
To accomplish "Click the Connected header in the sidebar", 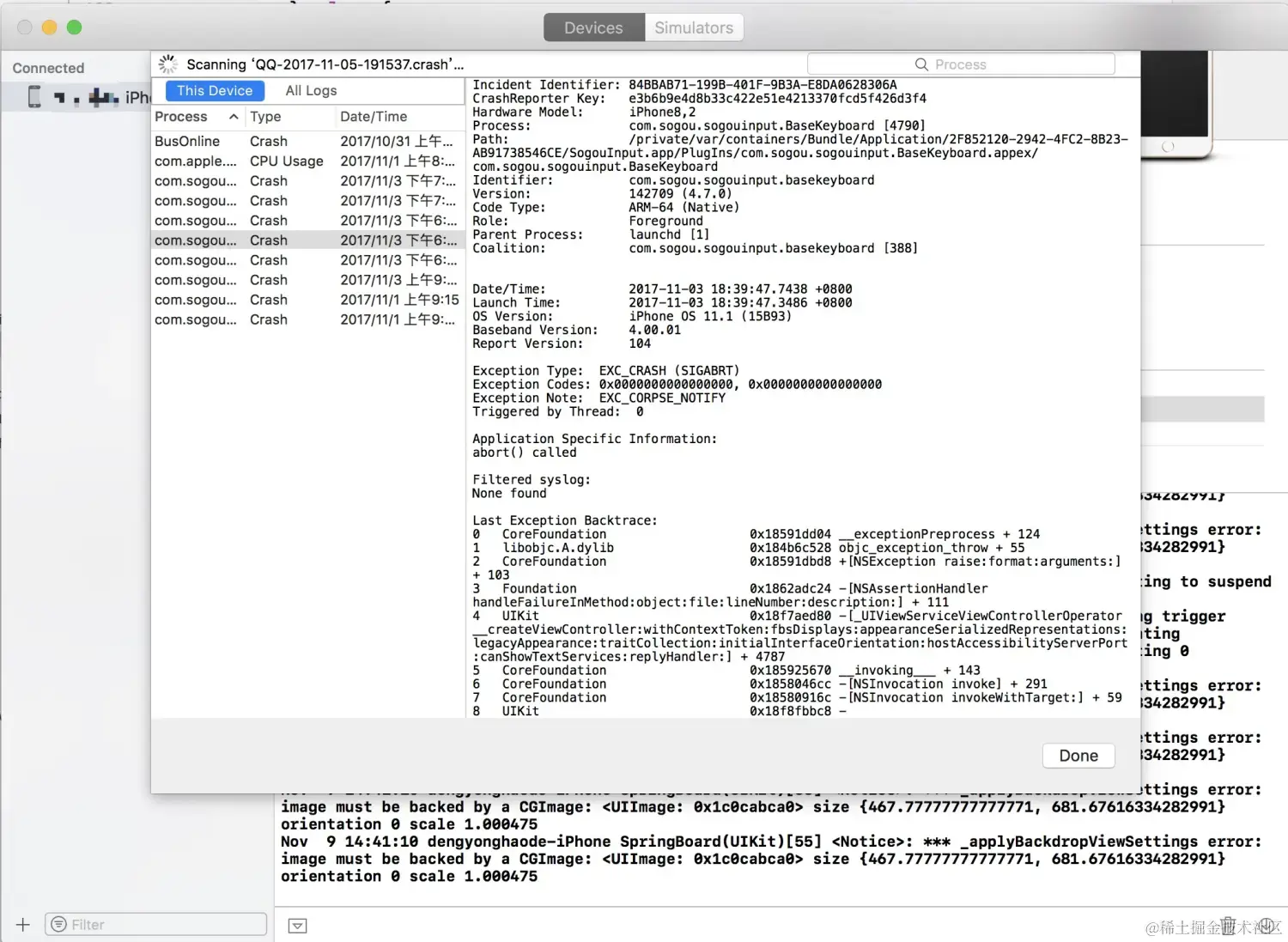I will [x=48, y=68].
